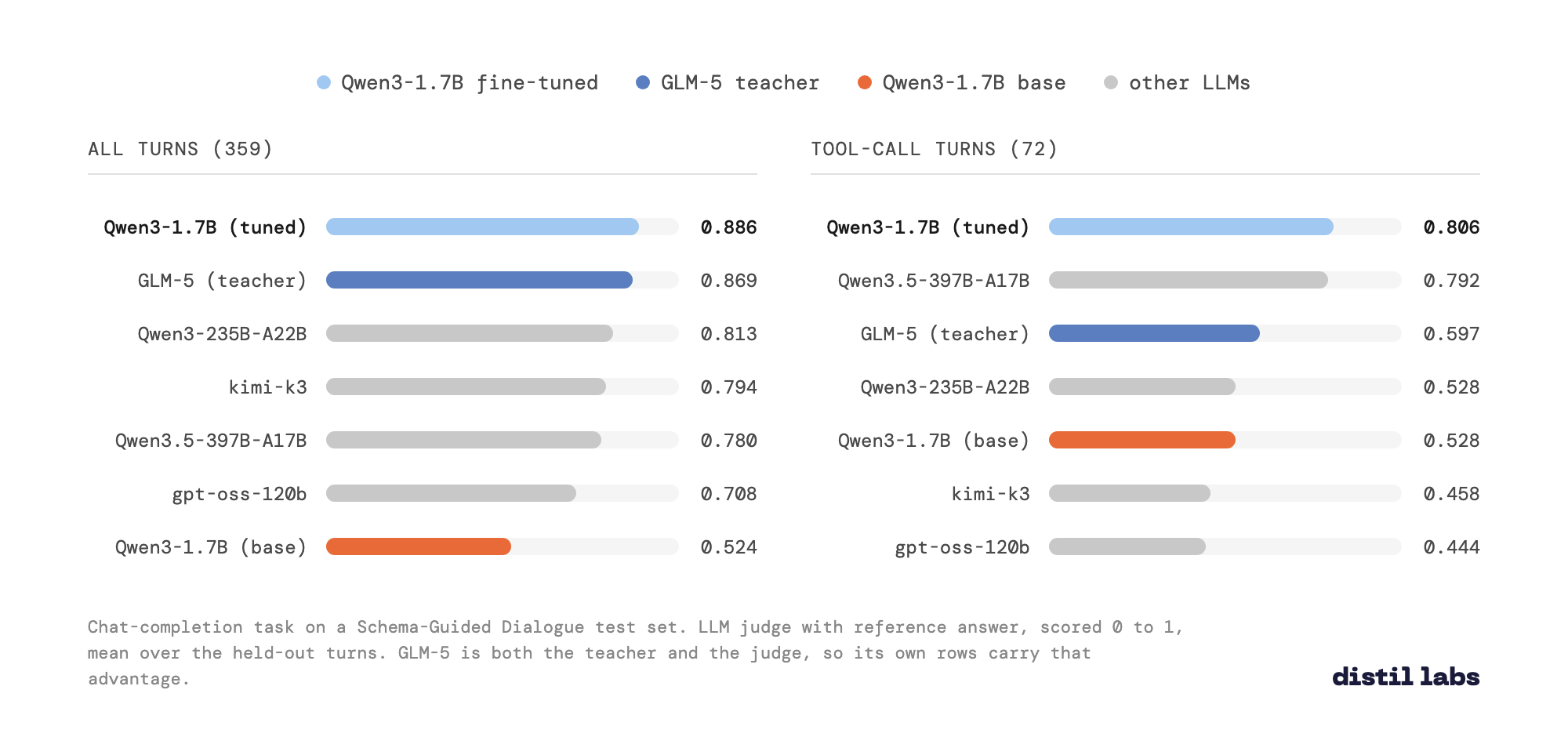Click the tuned bar with score 0.886
The width and height of the screenshot is (1568, 737).
482,227
